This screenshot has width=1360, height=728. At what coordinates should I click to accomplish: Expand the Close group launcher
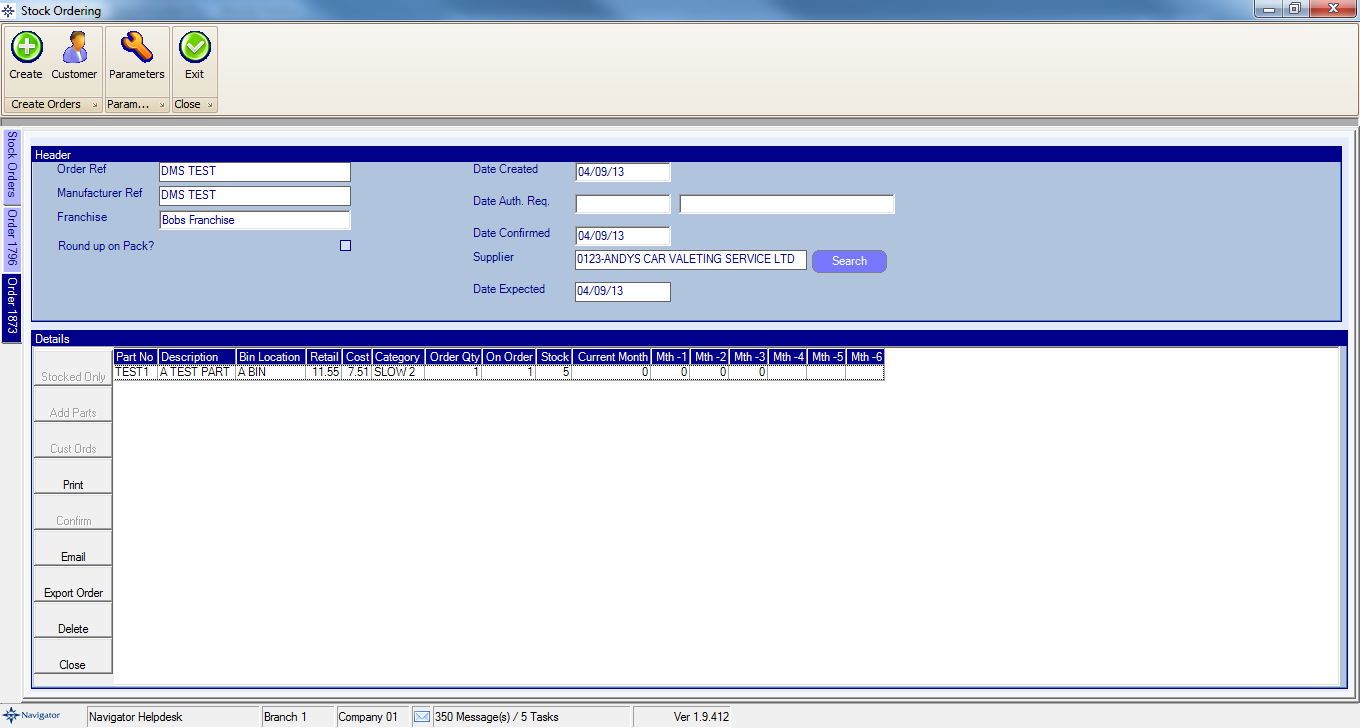coord(210,105)
